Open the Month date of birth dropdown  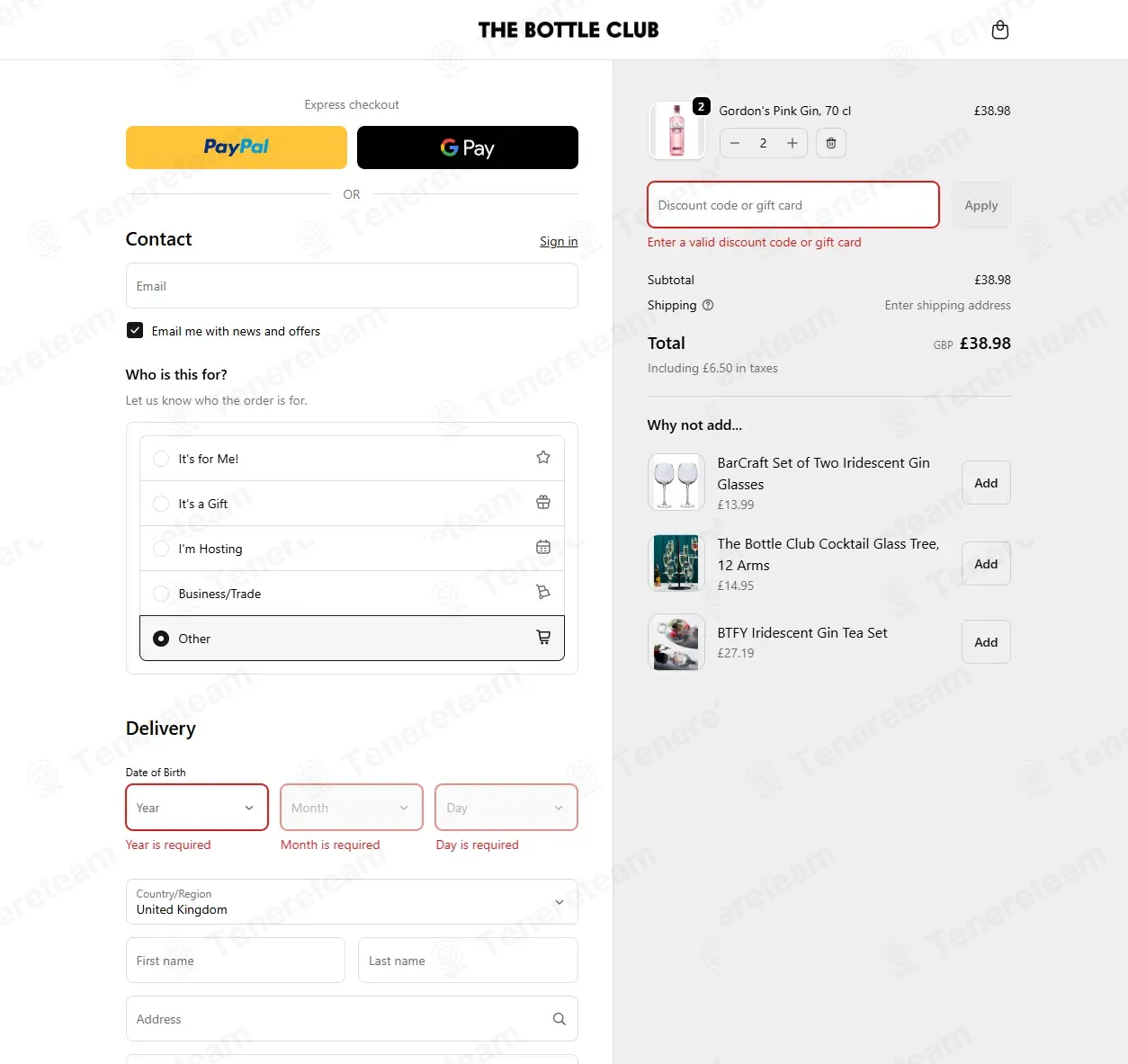[x=352, y=808]
